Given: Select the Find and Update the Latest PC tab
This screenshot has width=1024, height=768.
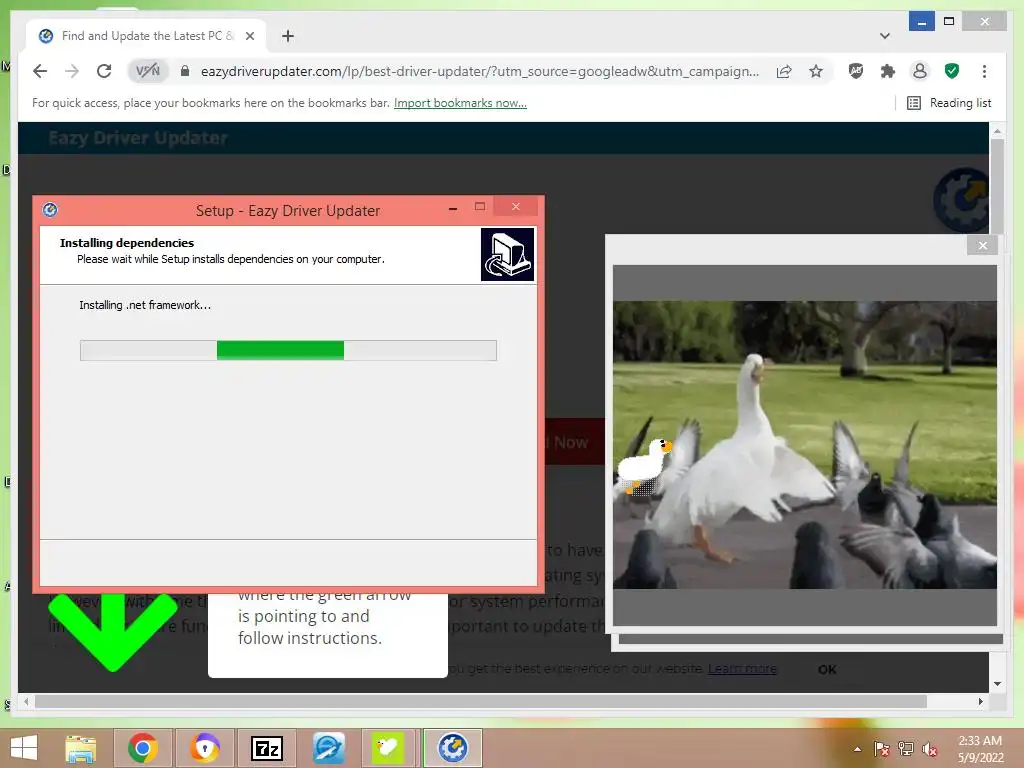Looking at the screenshot, I should click(x=146, y=36).
